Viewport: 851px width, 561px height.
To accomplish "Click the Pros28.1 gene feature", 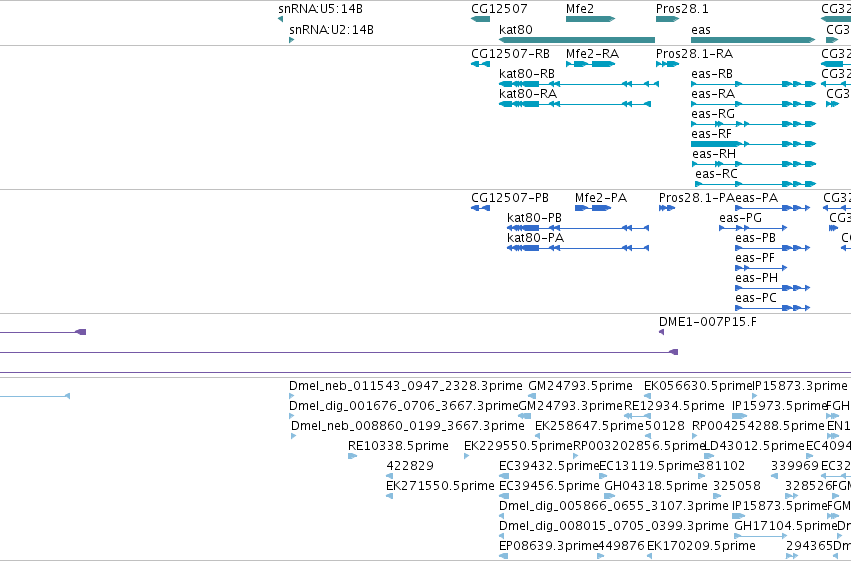I will [668, 19].
